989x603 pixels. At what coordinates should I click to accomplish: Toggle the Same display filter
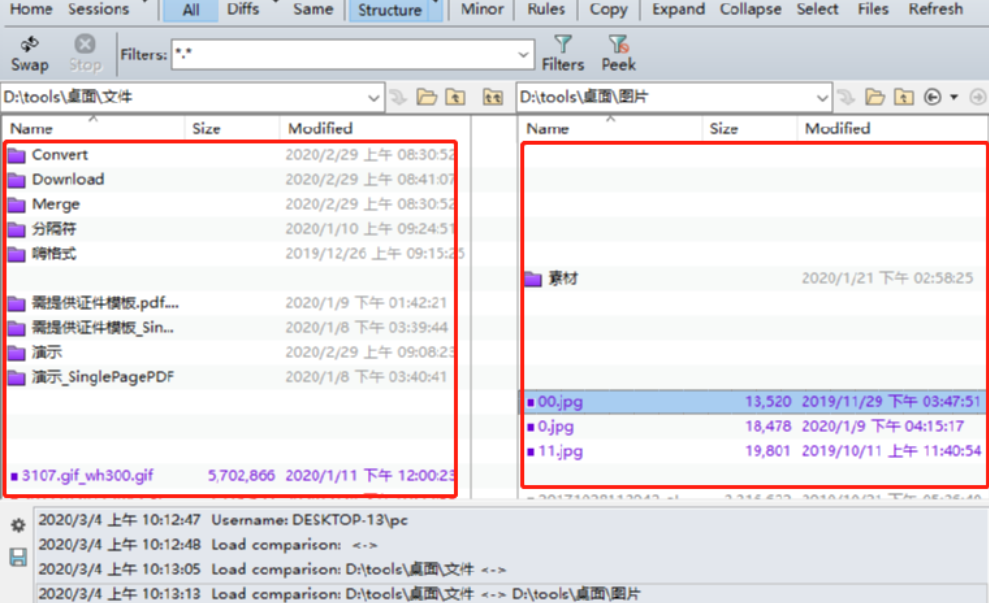click(313, 9)
